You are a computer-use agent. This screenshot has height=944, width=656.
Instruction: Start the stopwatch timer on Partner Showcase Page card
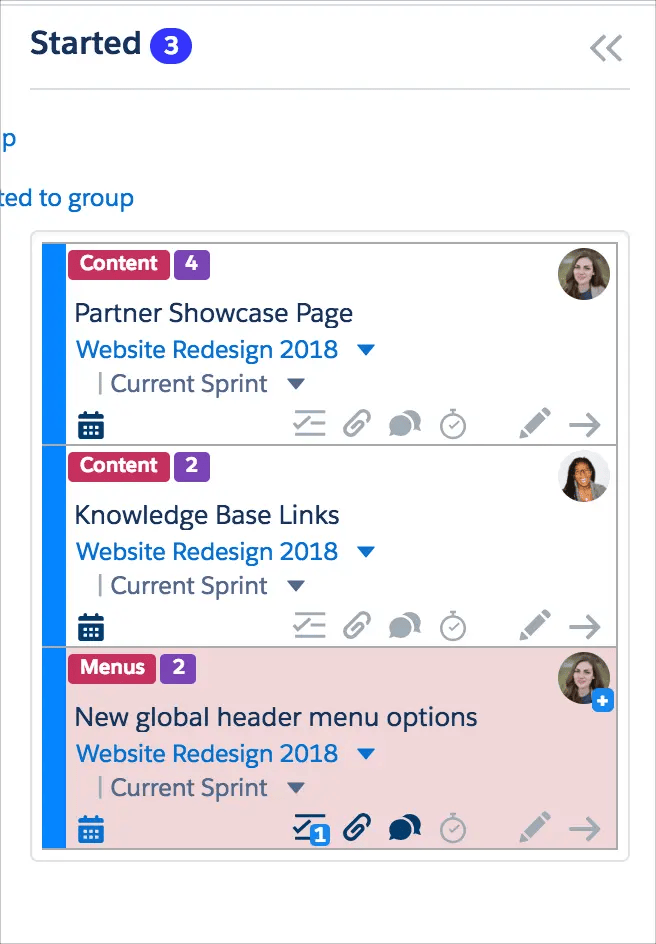click(x=453, y=423)
